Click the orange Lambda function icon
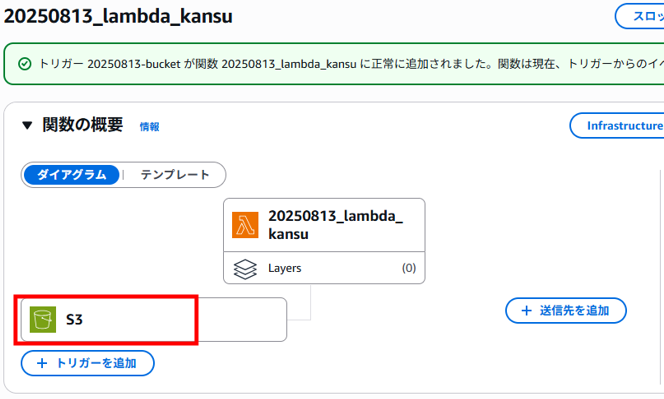Image resolution: width=664 pixels, height=399 pixels. [x=245, y=225]
